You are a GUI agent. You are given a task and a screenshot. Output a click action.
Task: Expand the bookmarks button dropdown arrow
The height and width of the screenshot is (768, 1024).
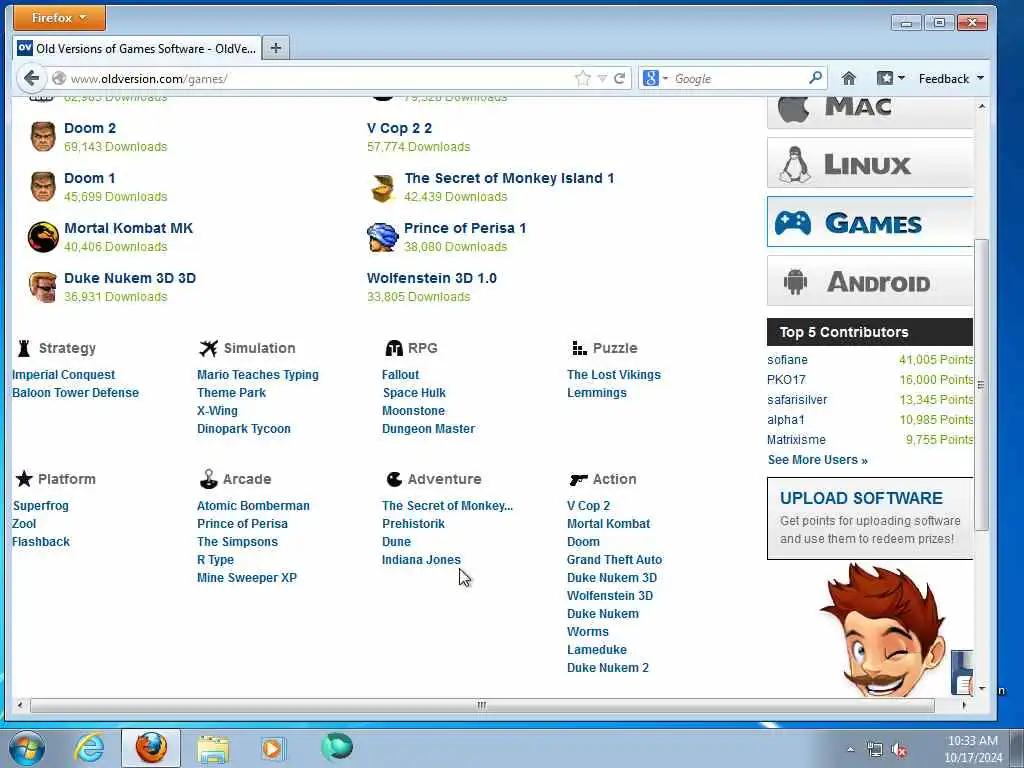(x=901, y=78)
